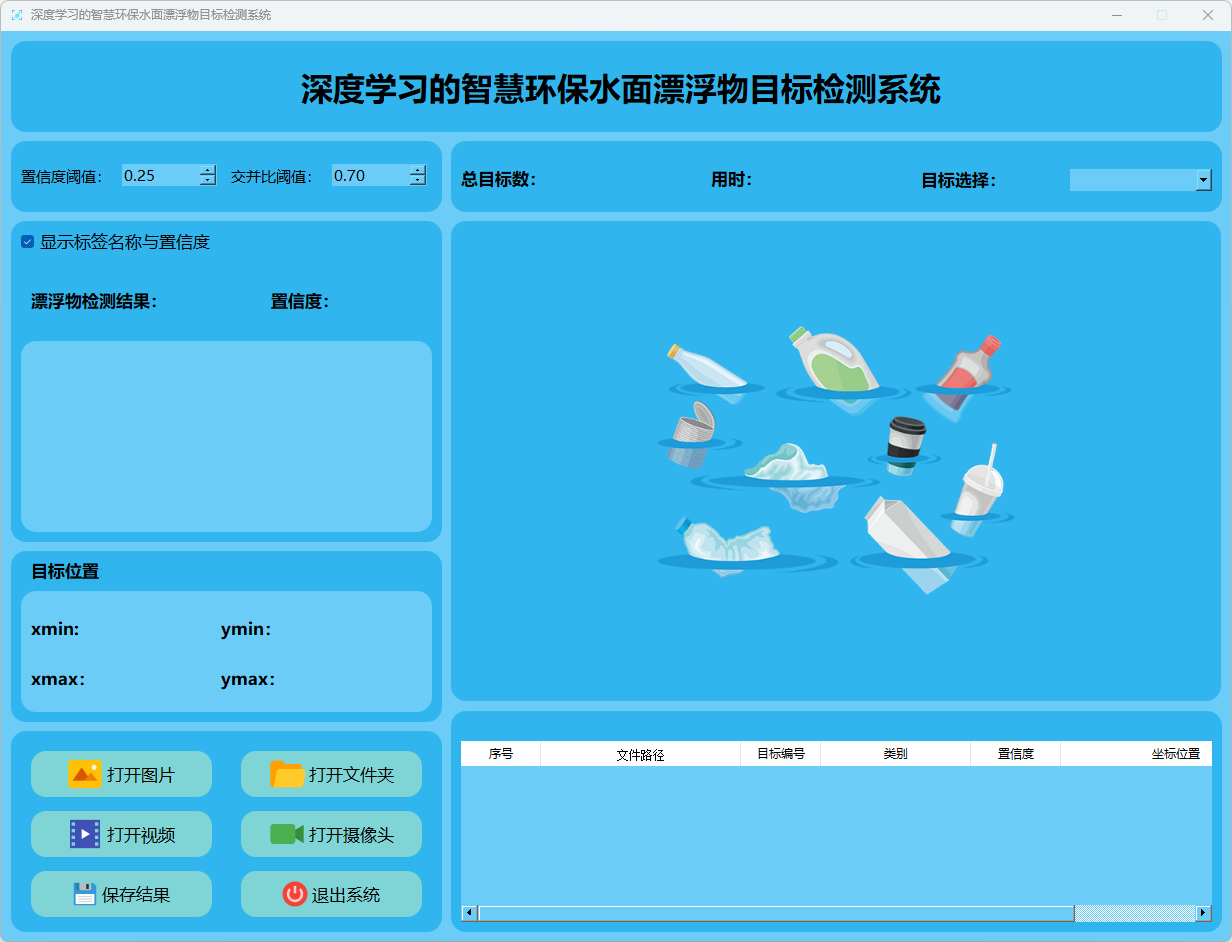Click the app icon in title bar
1232x942 pixels.
coord(16,15)
